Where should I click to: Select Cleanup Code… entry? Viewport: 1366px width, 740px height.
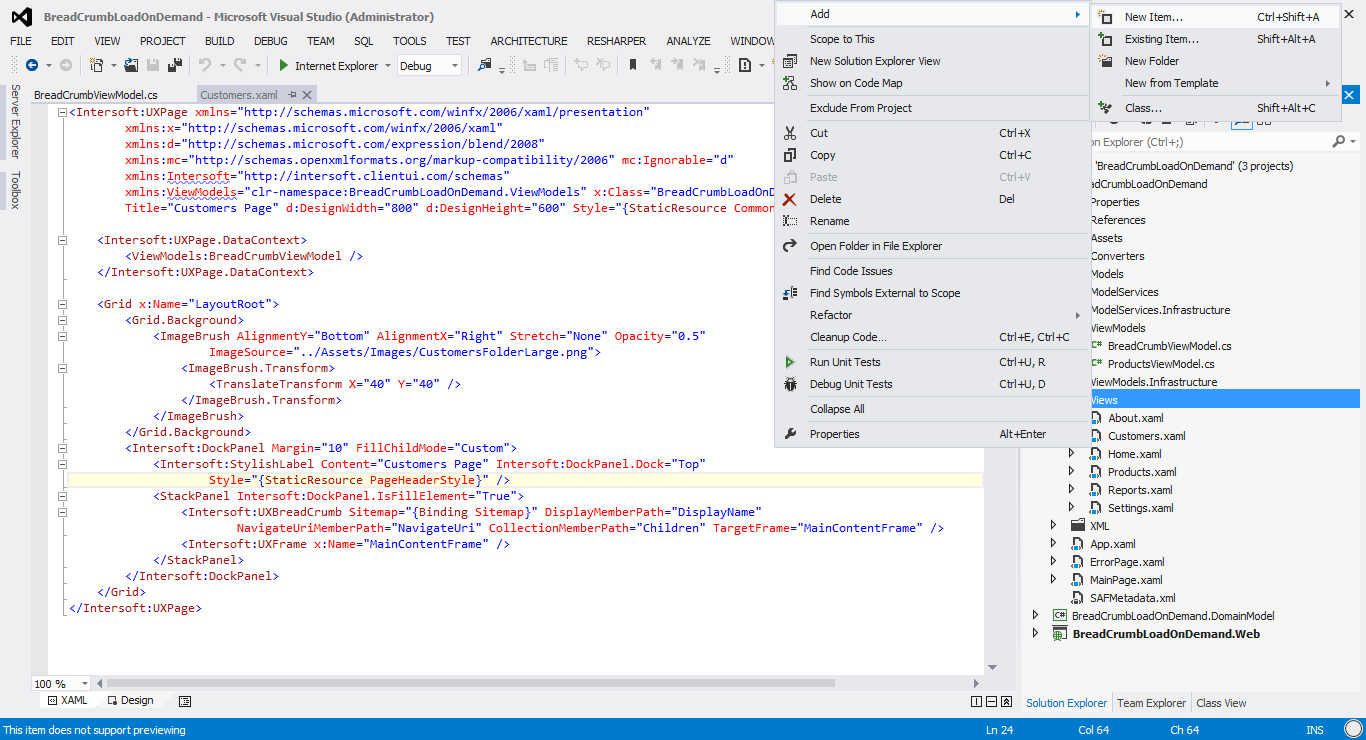pyautogui.click(x=932, y=337)
